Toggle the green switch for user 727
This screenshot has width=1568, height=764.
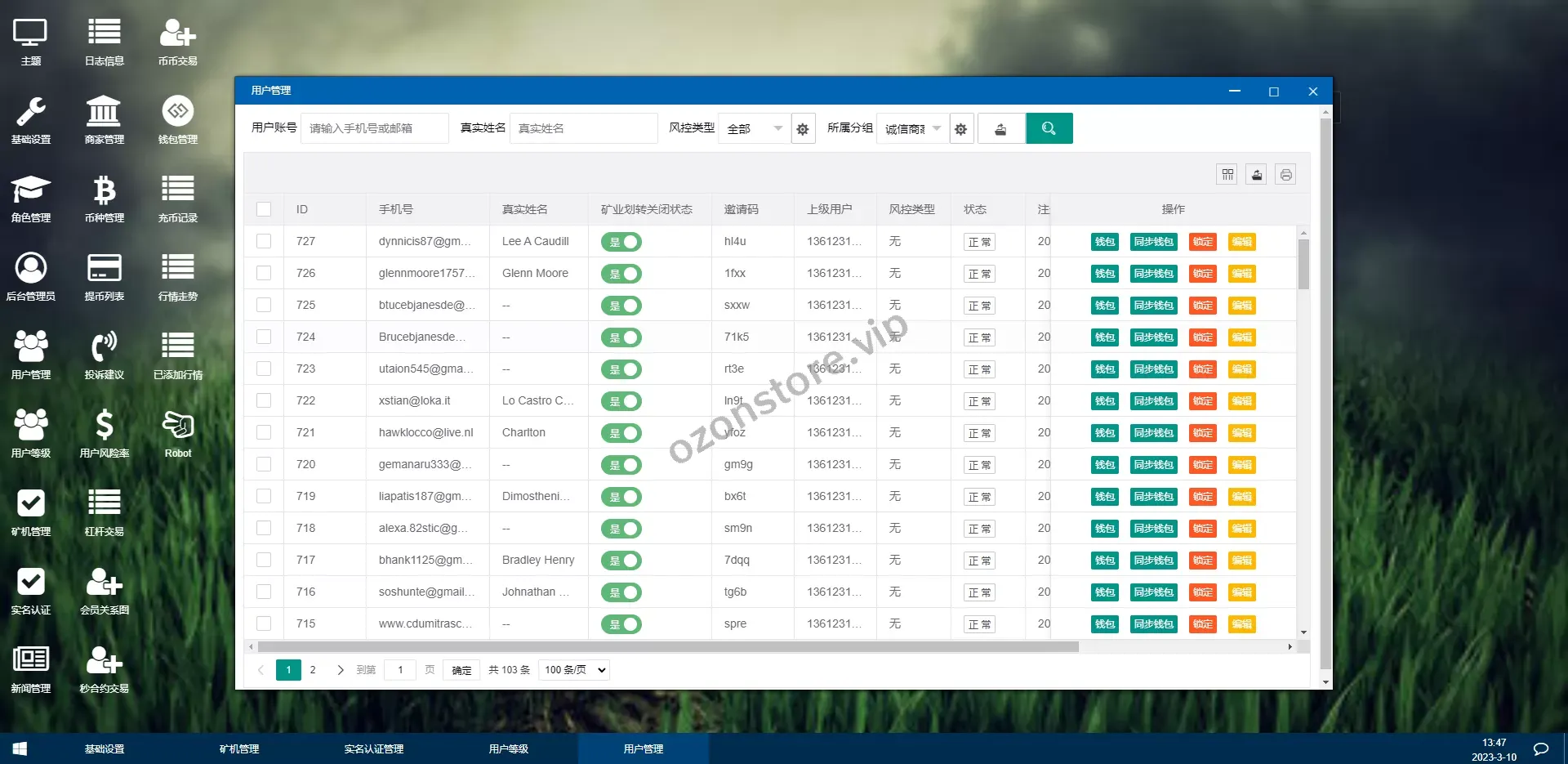[621, 242]
